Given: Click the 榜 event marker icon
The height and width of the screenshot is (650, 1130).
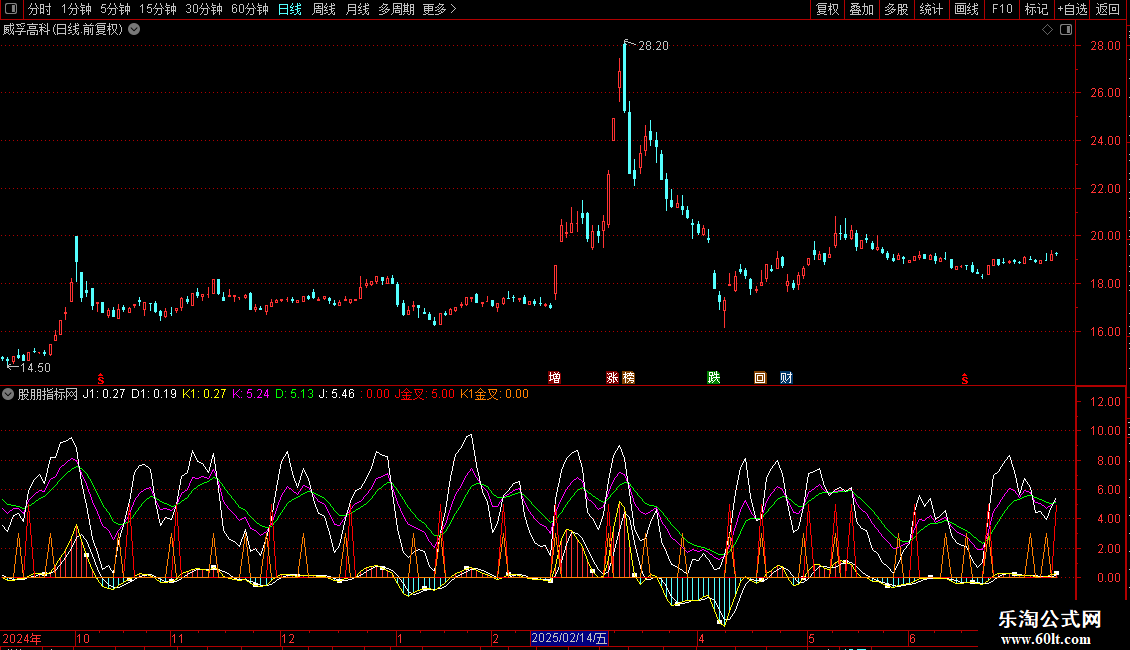Looking at the screenshot, I should pyautogui.click(x=628, y=378).
